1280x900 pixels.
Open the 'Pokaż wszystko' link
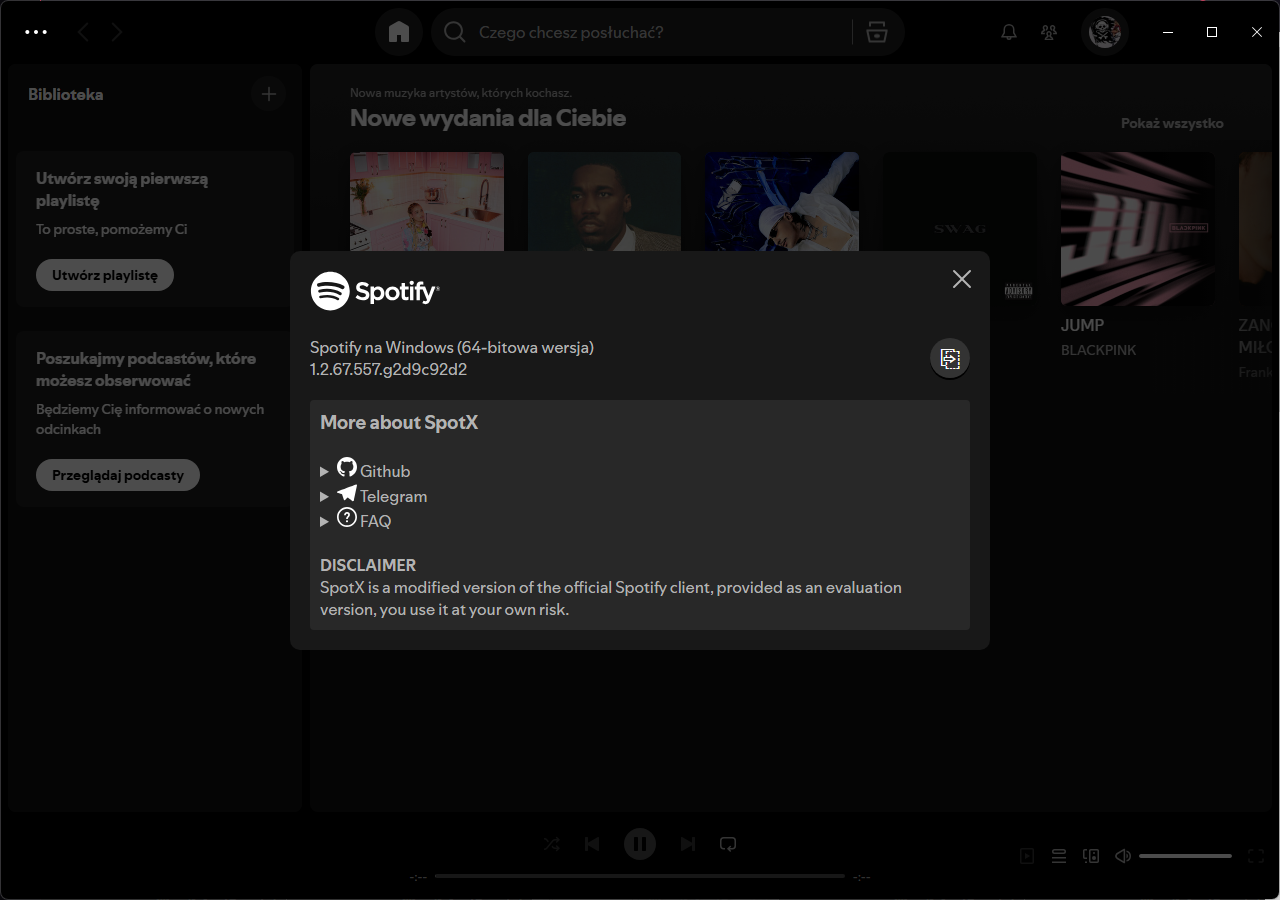click(x=1172, y=124)
